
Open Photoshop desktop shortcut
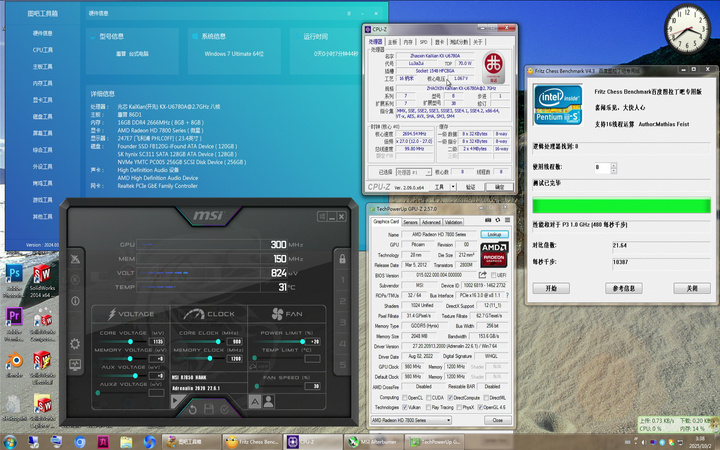coord(14,274)
